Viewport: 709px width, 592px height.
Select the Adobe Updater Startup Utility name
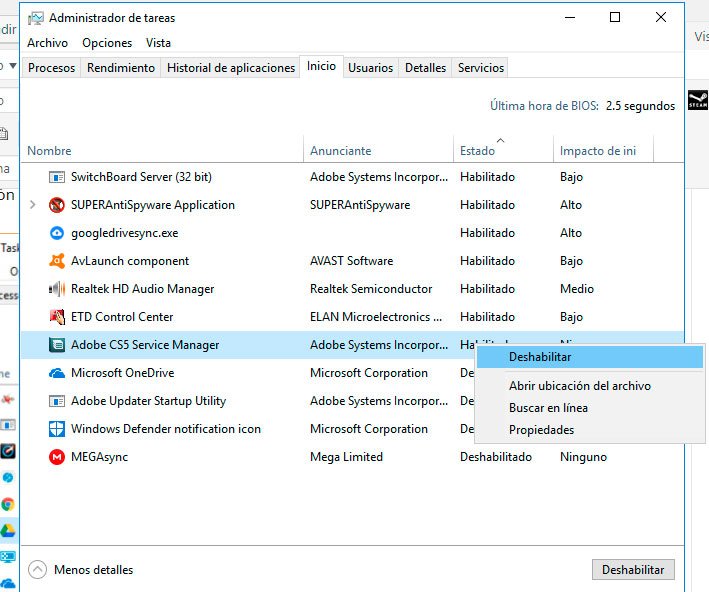(x=148, y=401)
